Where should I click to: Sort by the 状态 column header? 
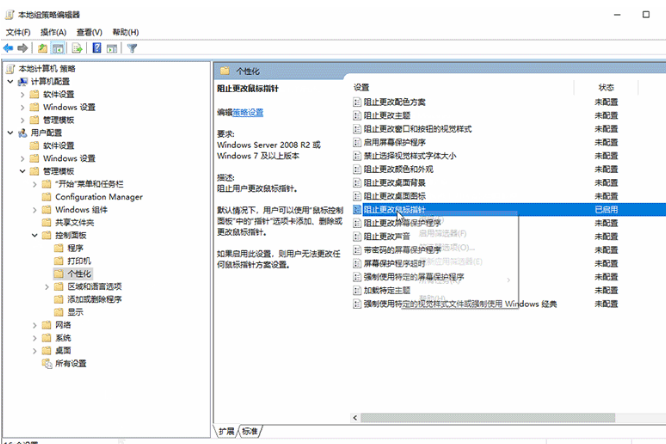(606, 88)
